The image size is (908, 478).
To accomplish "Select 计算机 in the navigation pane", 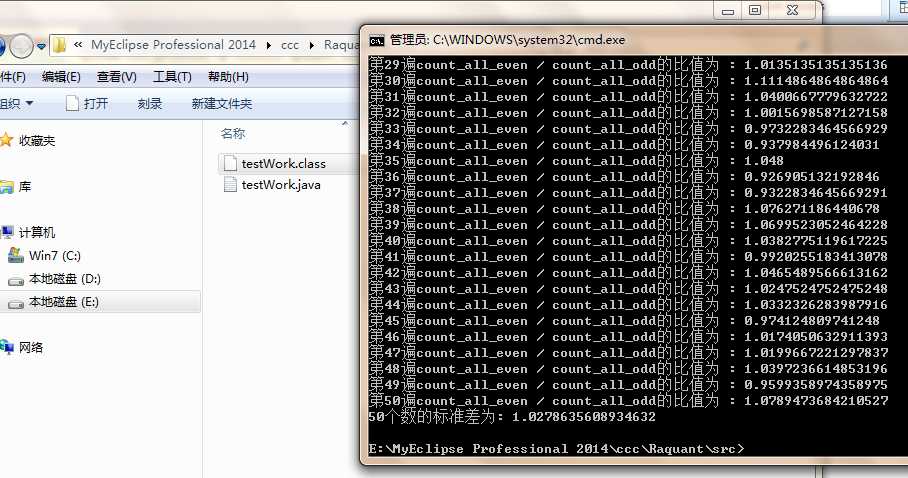I will (37, 232).
